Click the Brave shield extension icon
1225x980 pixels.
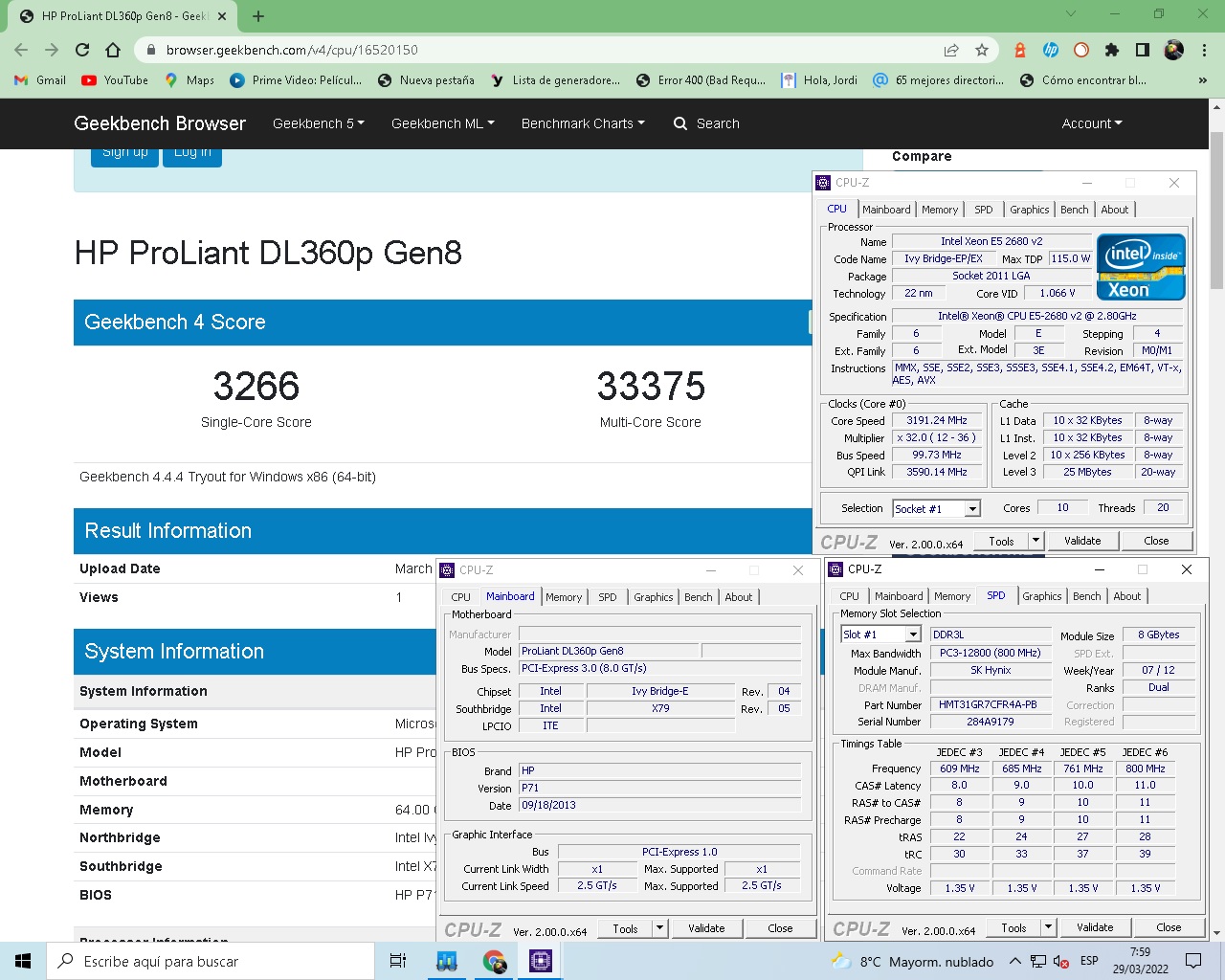1020,50
